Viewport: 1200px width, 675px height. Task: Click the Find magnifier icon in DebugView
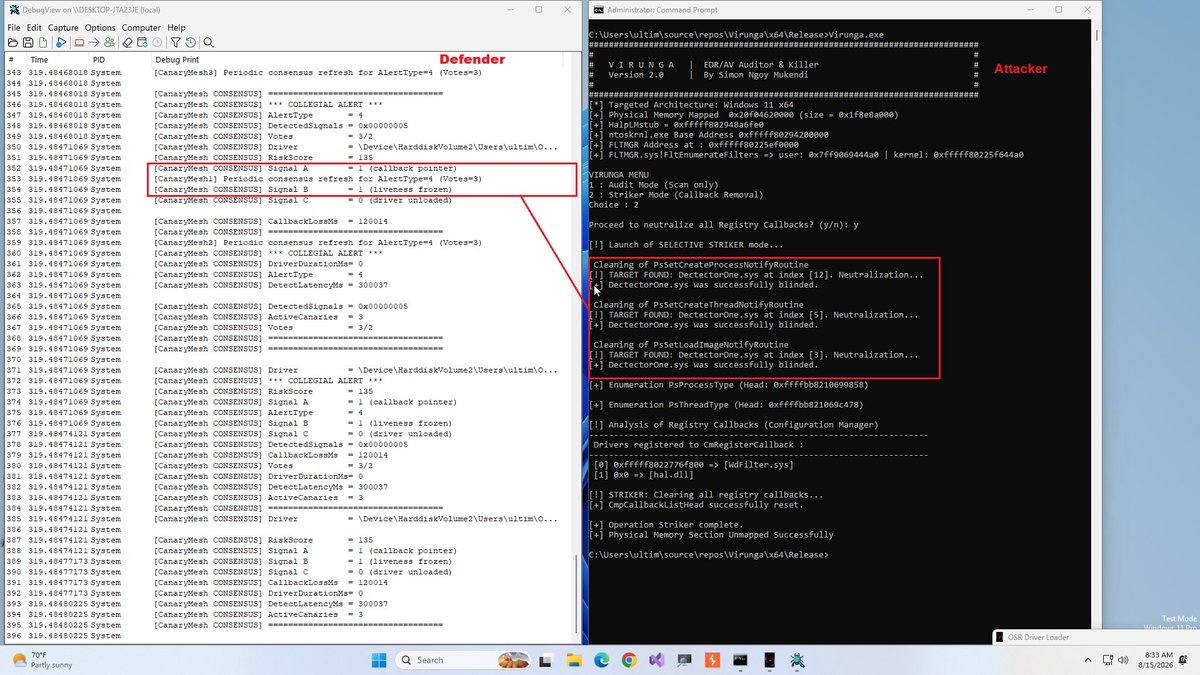coord(208,43)
